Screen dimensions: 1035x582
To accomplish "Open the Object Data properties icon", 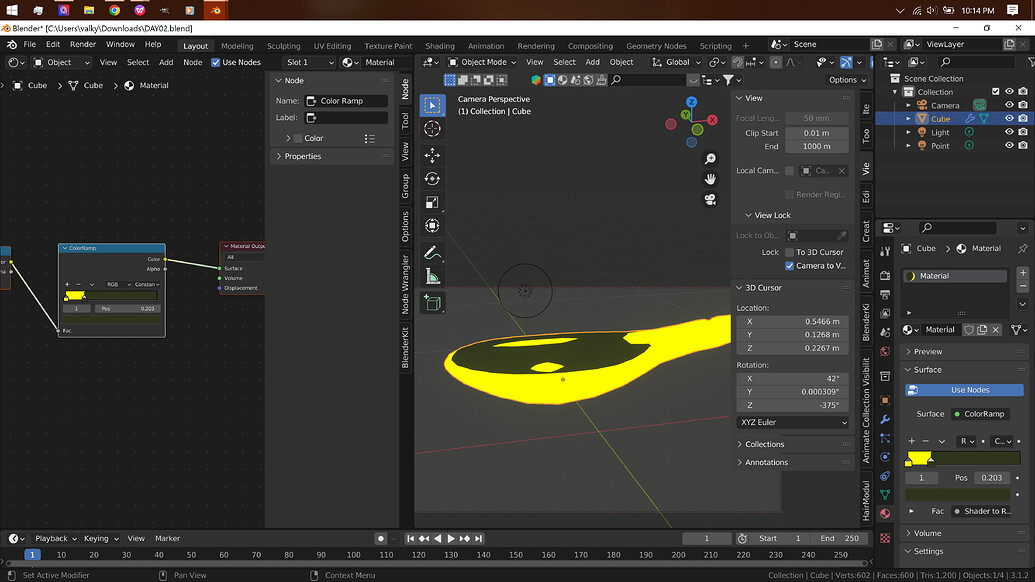I will [885, 494].
